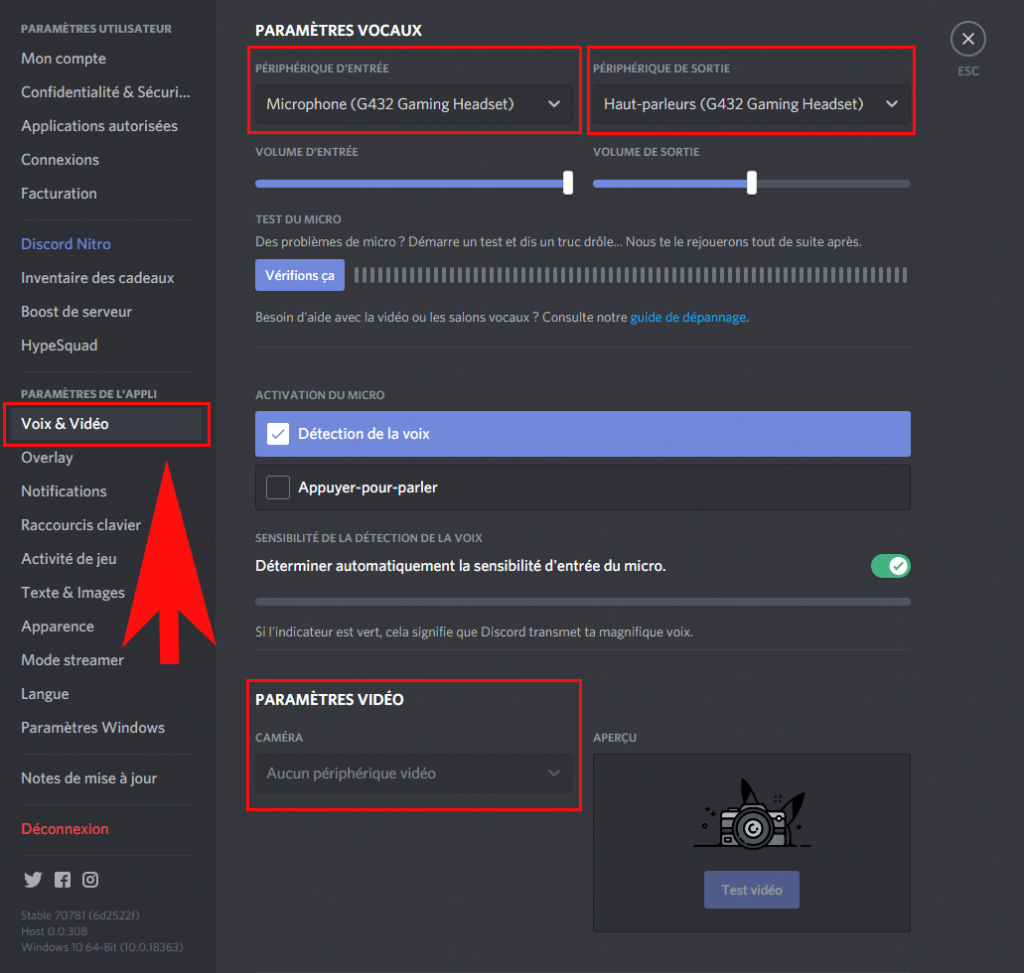Click the Volume de sortie slider handle
The width and height of the screenshot is (1024, 973).
751,183
